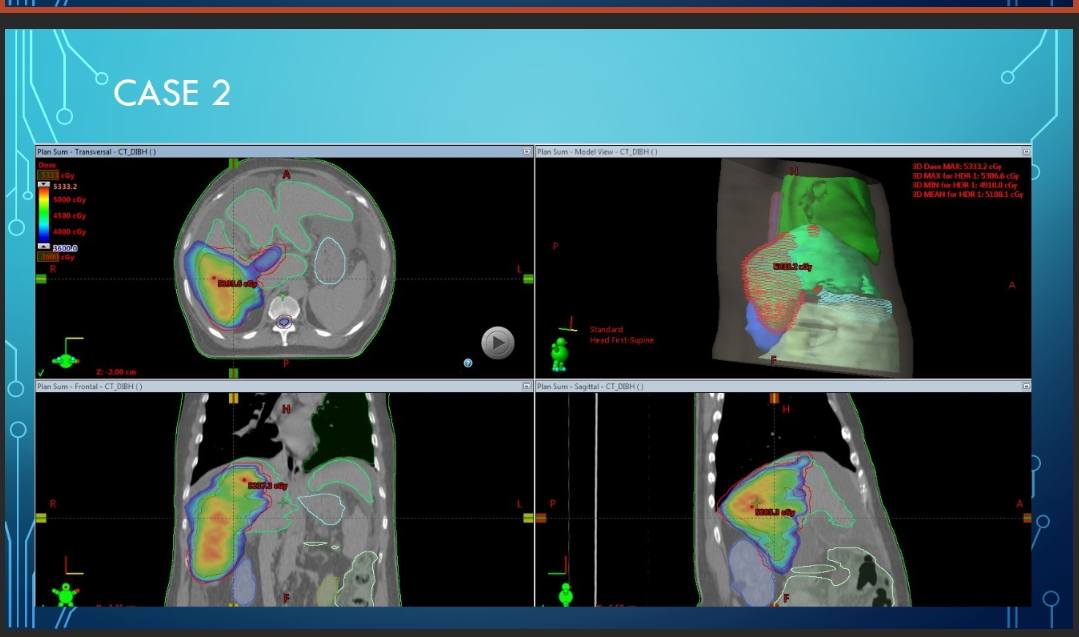Click the green checkmark in the Transversal view corner
1079x637 pixels.
click(41, 373)
